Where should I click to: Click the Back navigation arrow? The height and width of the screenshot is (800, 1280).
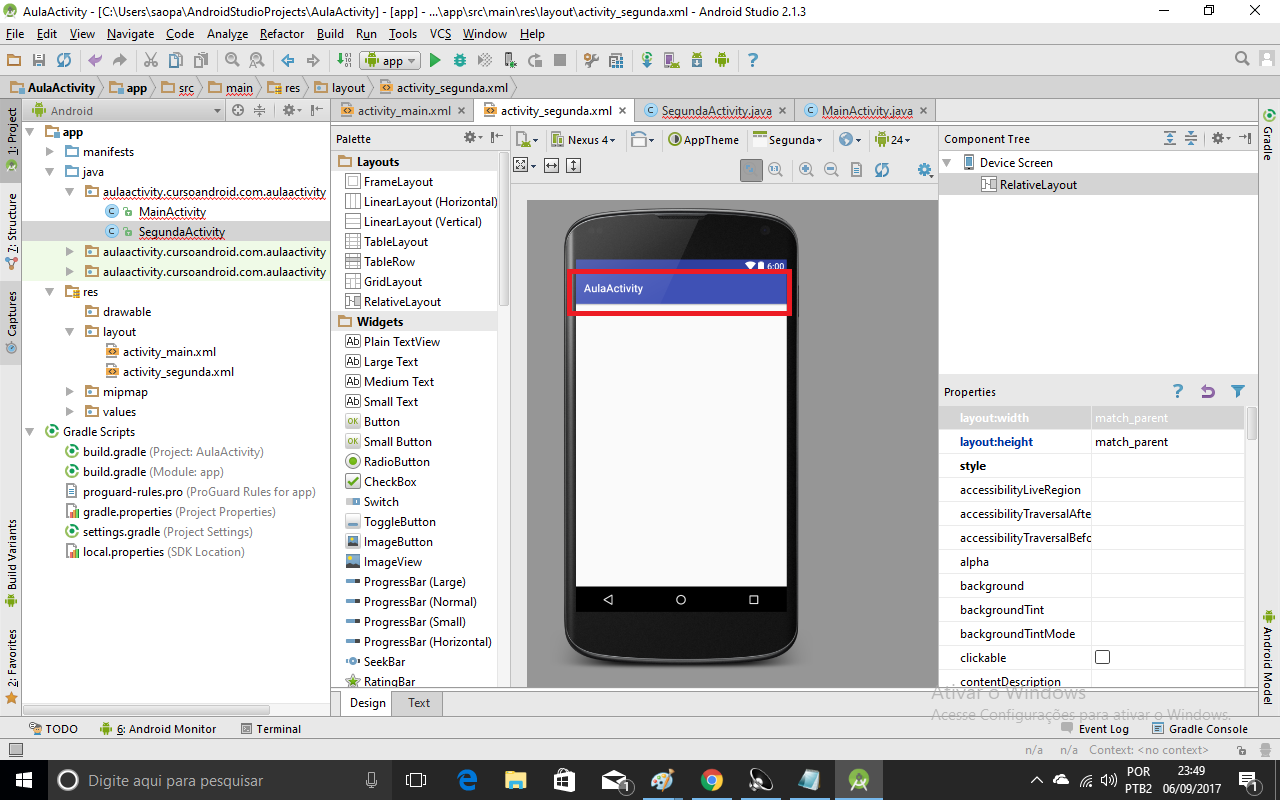[288, 60]
